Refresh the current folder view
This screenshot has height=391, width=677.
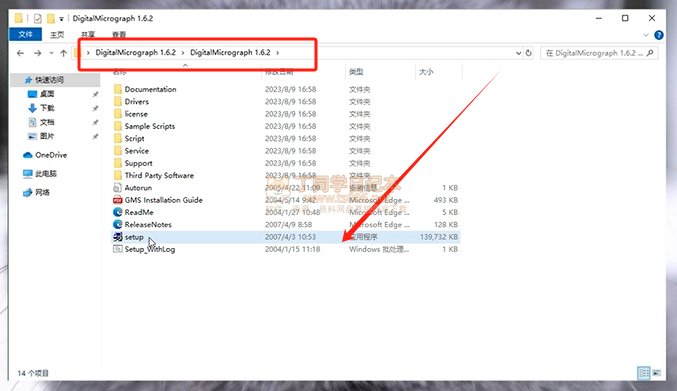(x=528, y=53)
